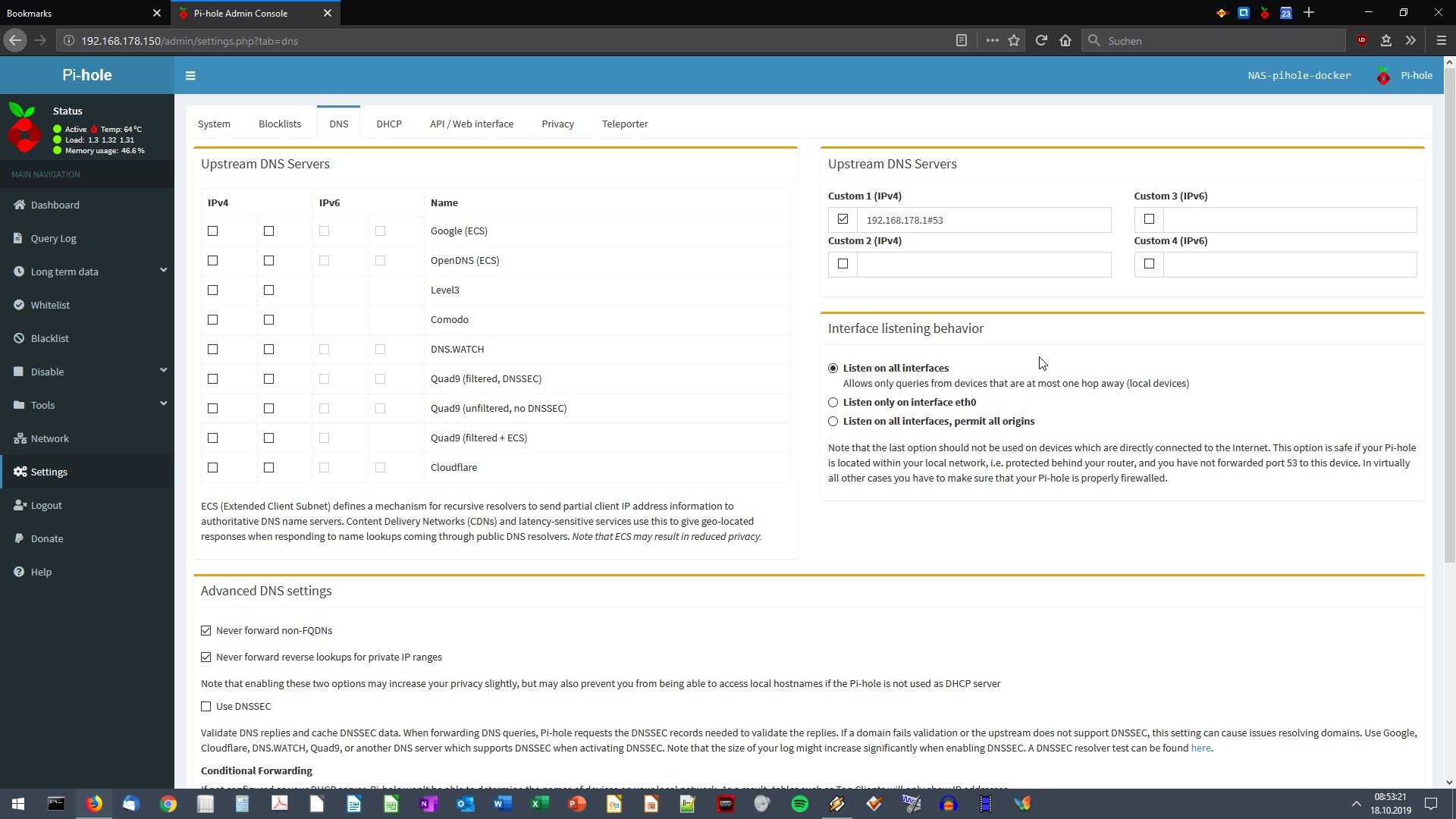Expand Long term data menu
This screenshot has height=819, width=1456.
click(x=87, y=271)
